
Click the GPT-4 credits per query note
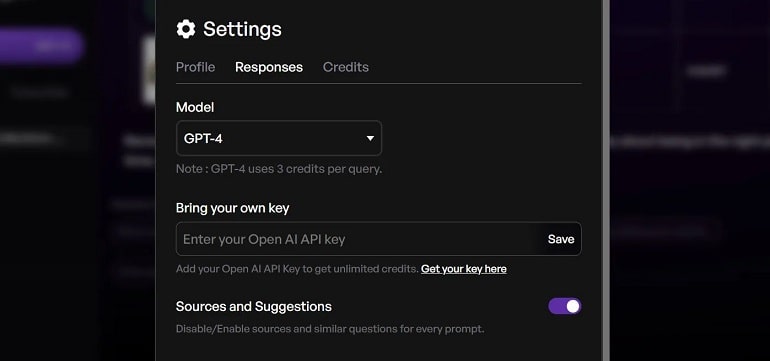click(278, 169)
